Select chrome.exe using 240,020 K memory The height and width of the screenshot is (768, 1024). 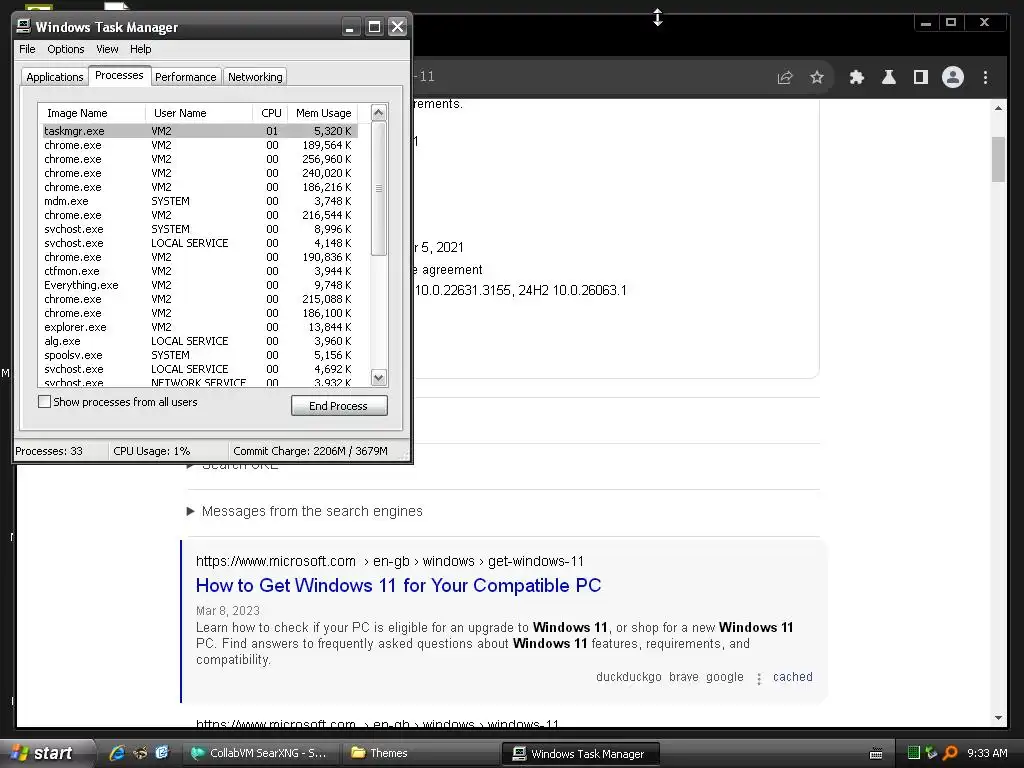click(x=200, y=173)
